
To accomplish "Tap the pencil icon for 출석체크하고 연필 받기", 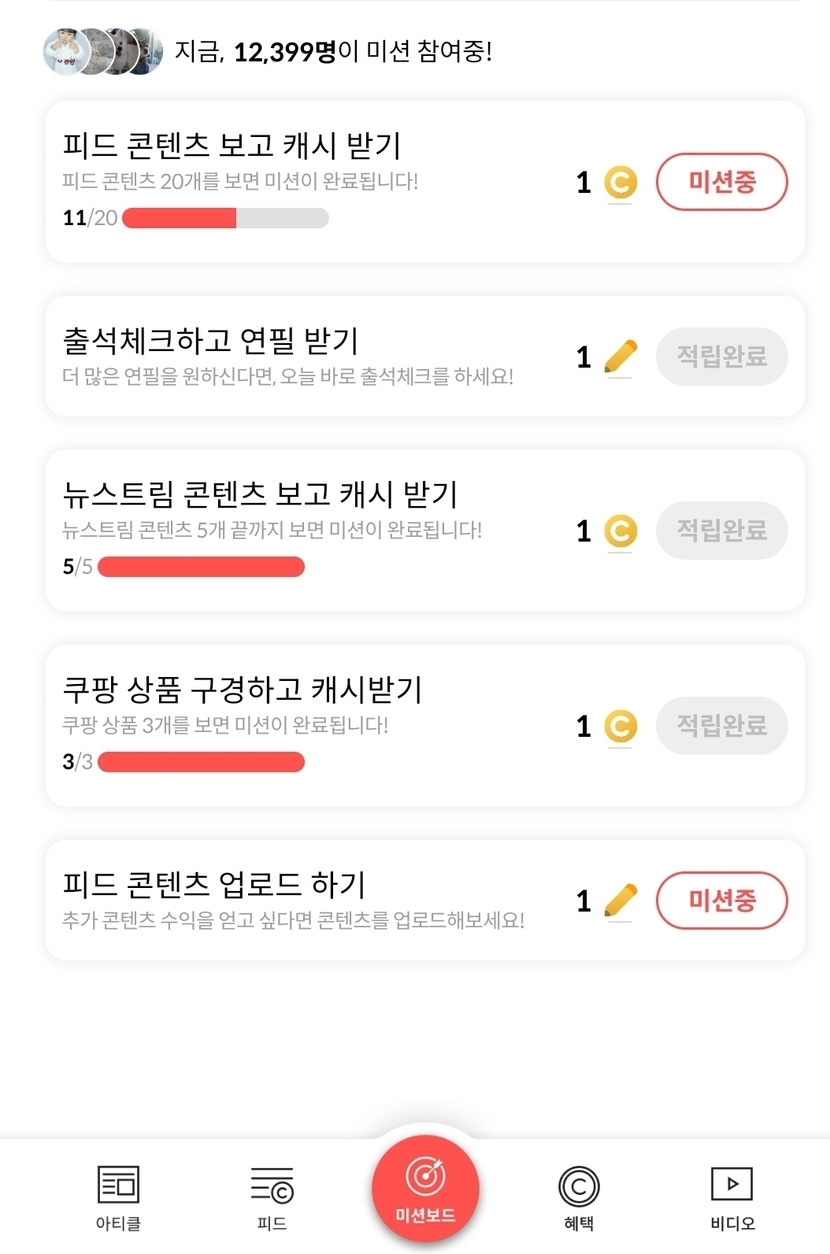I will [x=620, y=357].
